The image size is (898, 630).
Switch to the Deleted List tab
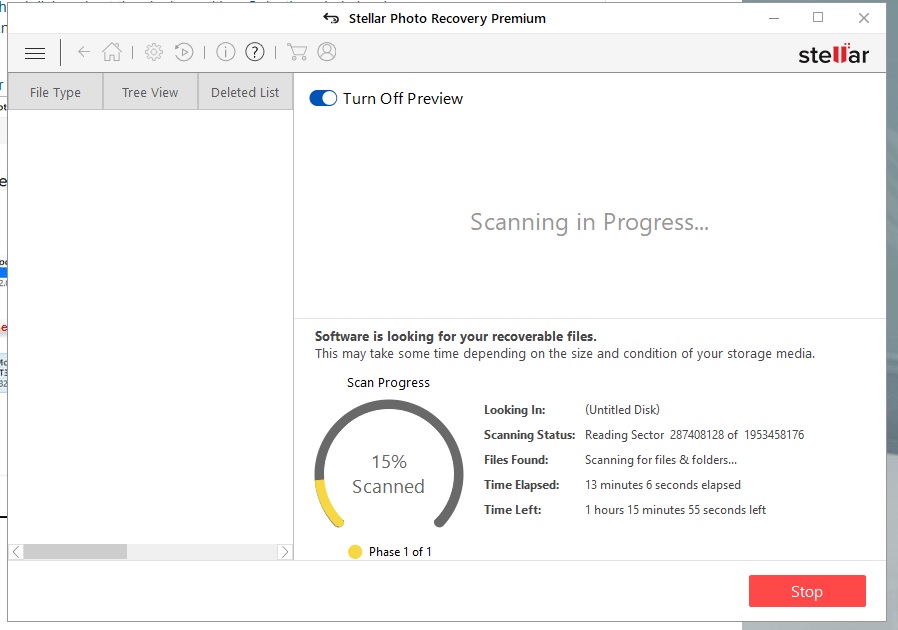[x=245, y=92]
